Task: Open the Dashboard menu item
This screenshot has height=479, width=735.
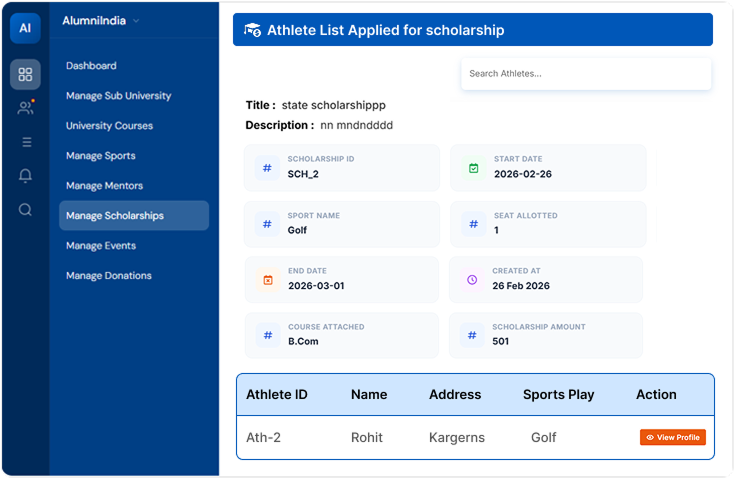Action: (x=91, y=66)
